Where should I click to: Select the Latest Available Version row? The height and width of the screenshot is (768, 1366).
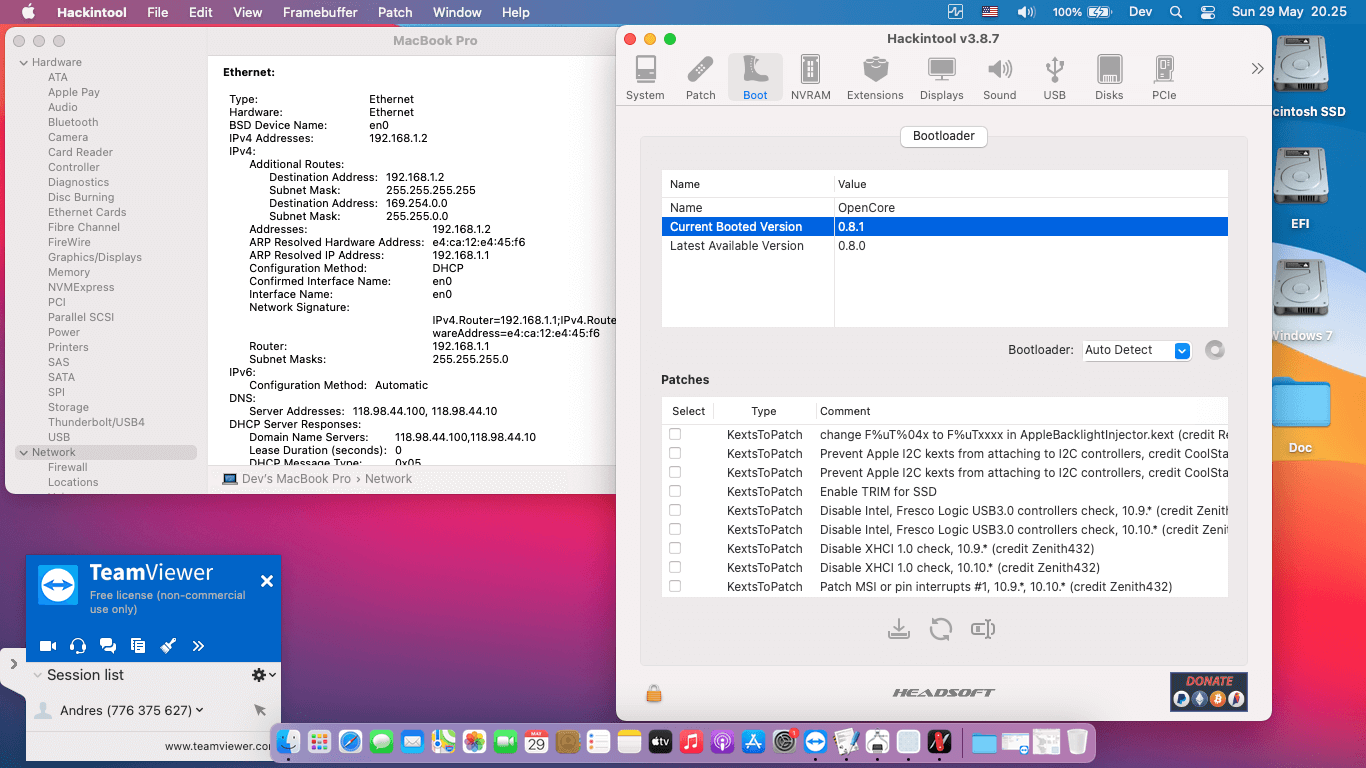click(x=944, y=246)
